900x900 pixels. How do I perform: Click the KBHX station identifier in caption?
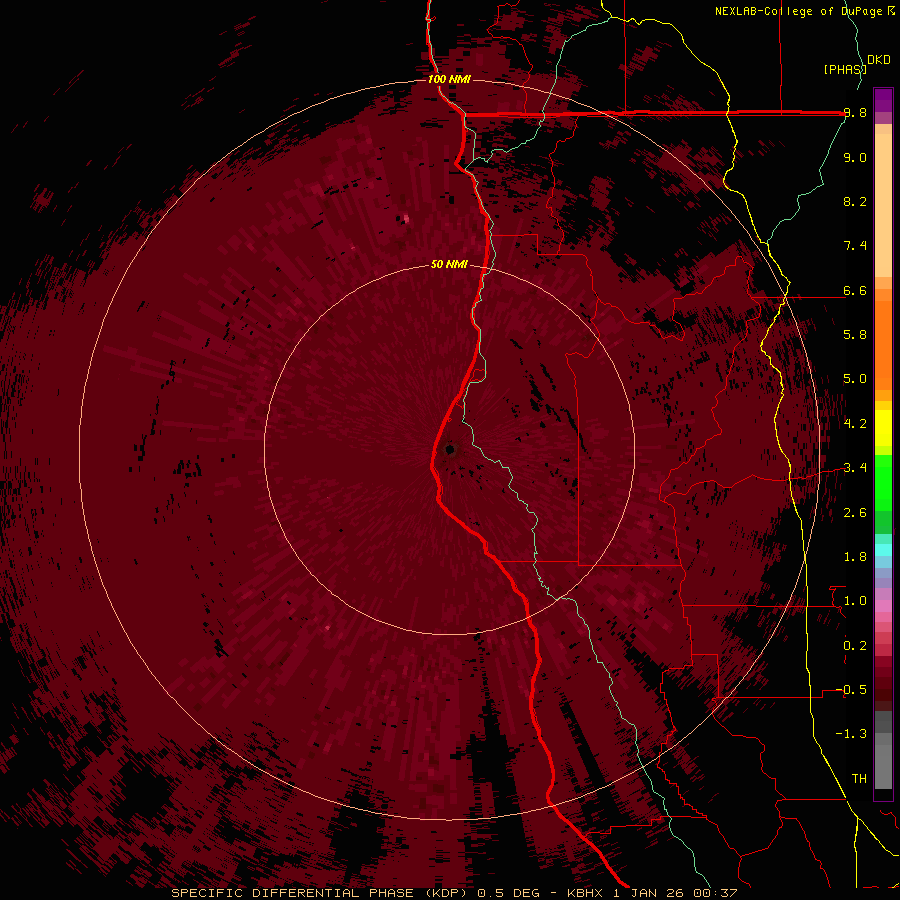click(587, 893)
